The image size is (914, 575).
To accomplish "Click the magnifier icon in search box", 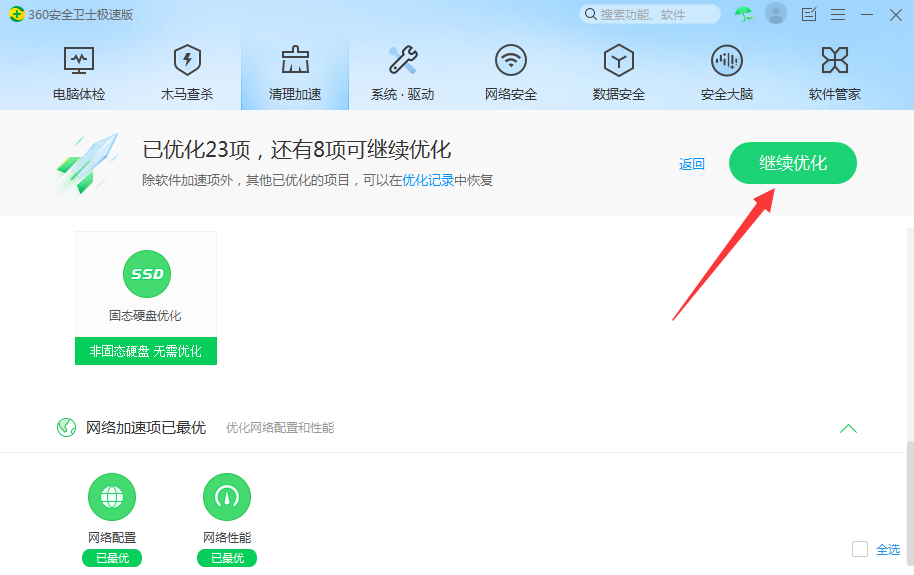I will pyautogui.click(x=590, y=14).
